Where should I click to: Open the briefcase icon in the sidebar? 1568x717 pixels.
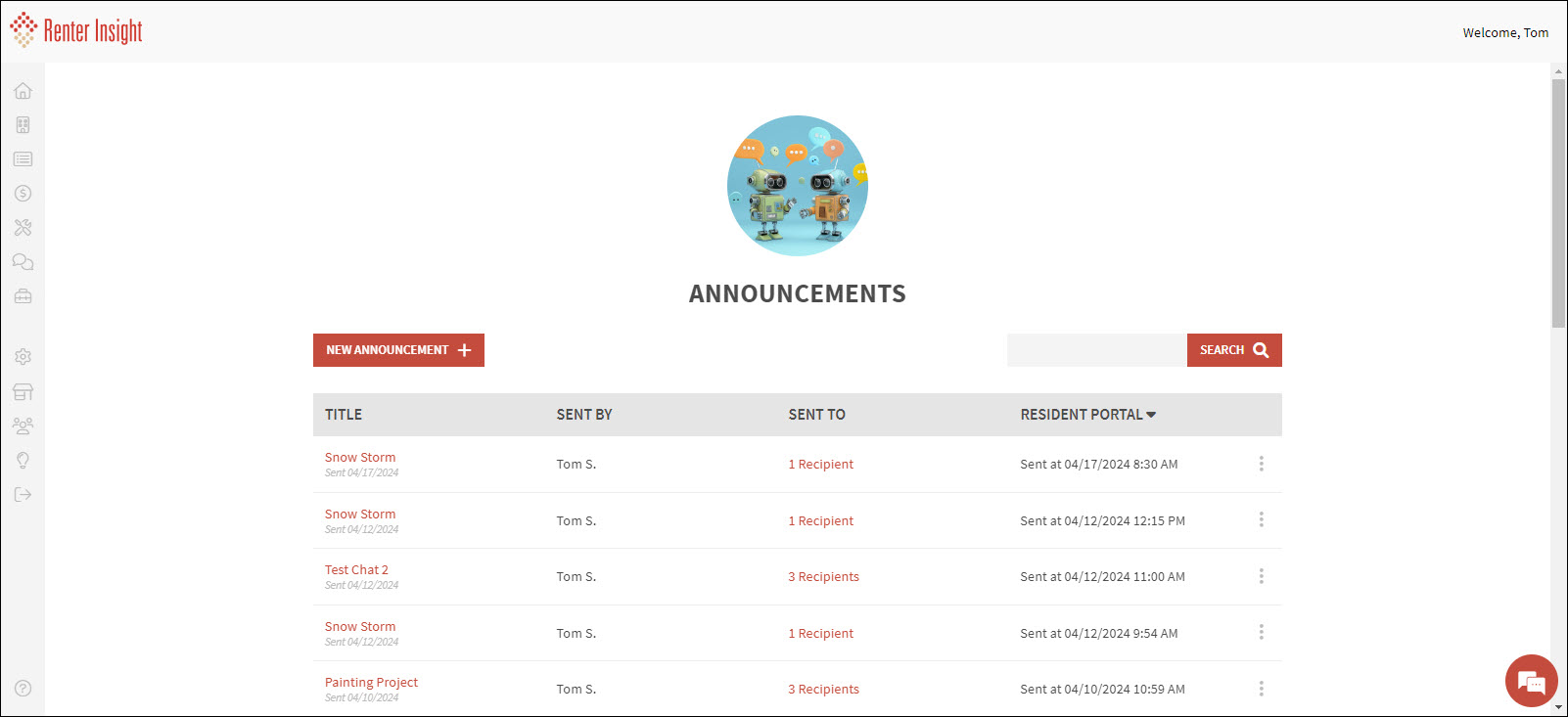pos(23,296)
